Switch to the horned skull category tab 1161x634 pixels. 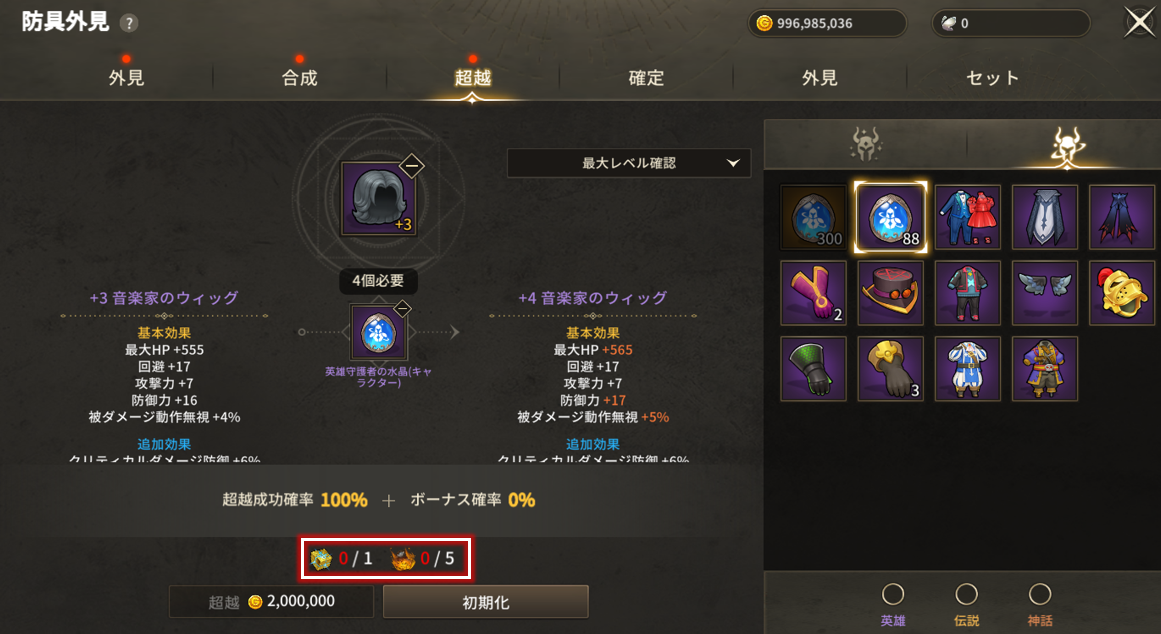(1067, 144)
